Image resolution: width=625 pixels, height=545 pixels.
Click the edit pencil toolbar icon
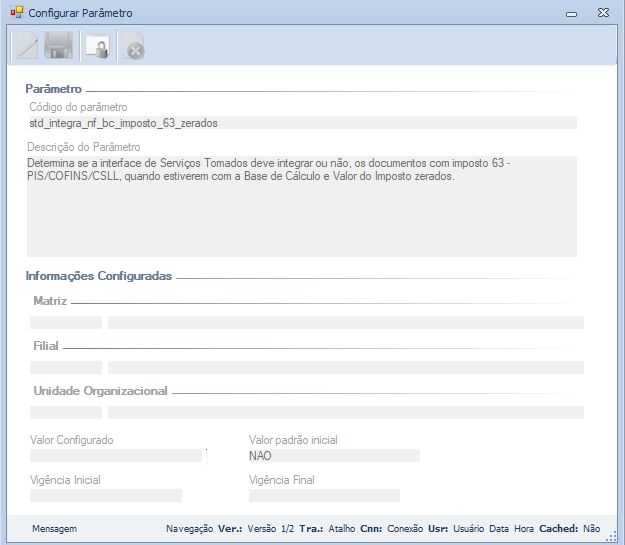tap(27, 46)
